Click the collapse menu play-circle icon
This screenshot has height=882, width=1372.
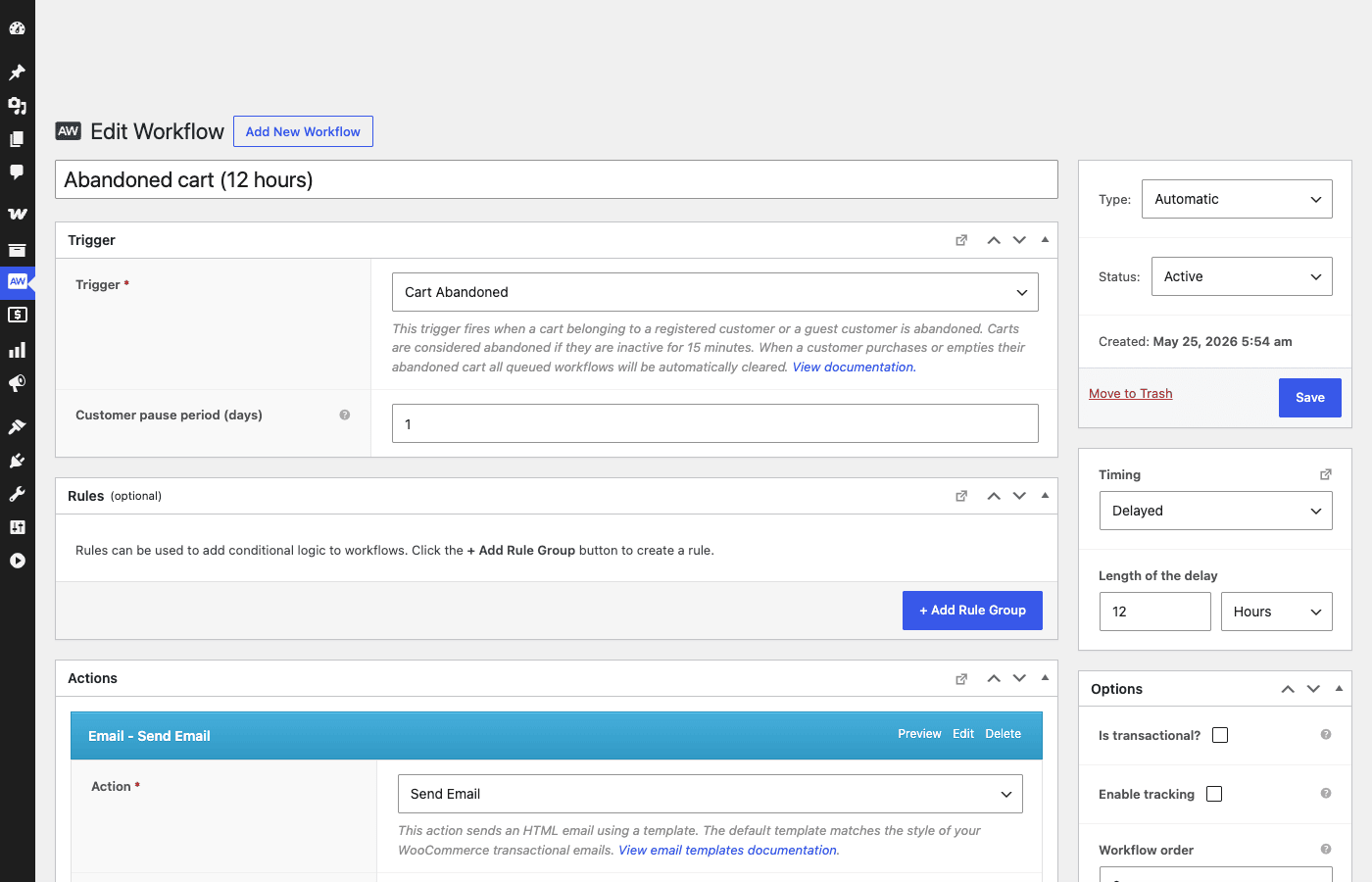tap(17, 561)
